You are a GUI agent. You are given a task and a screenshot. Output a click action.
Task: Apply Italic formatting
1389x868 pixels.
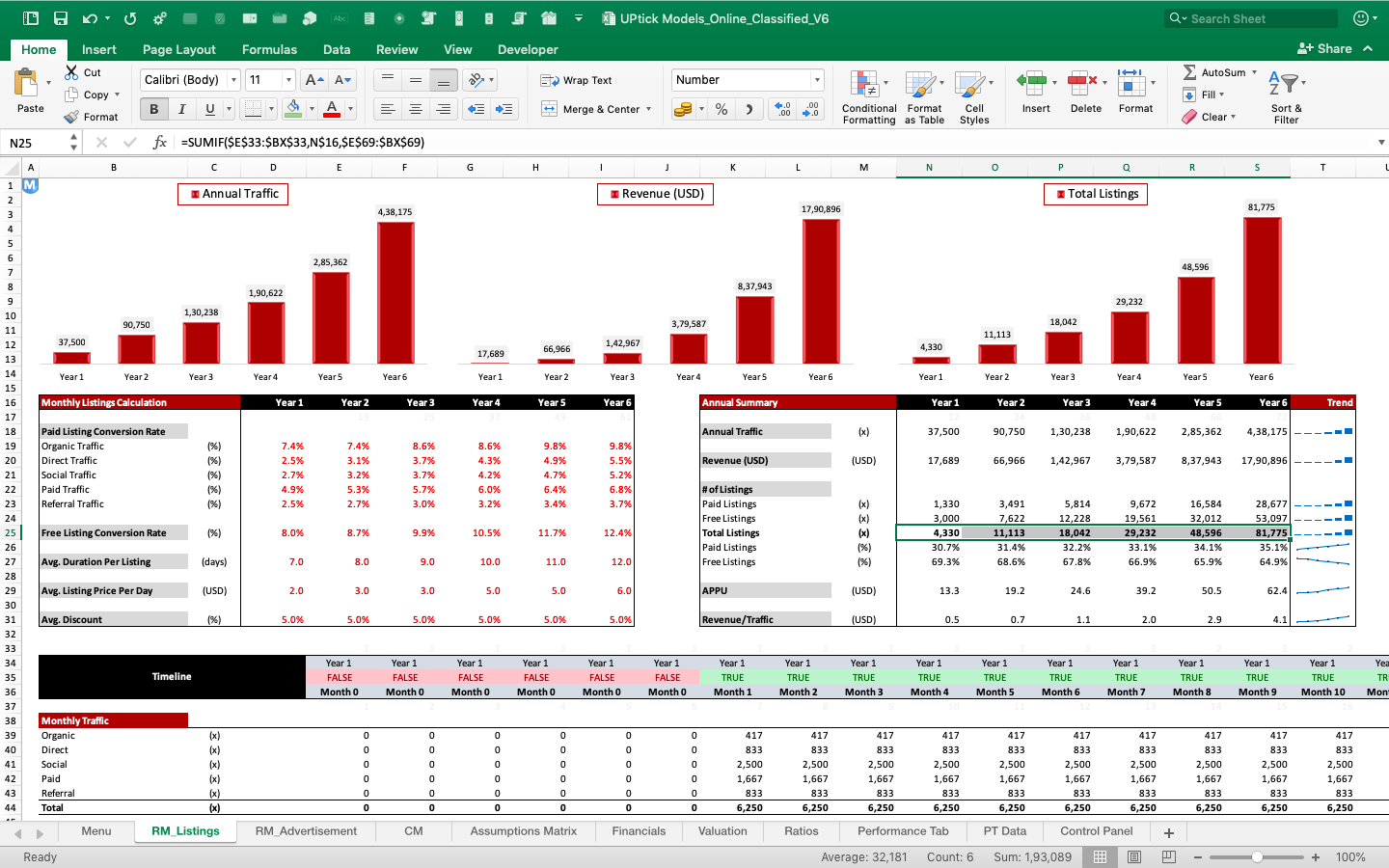(x=181, y=109)
